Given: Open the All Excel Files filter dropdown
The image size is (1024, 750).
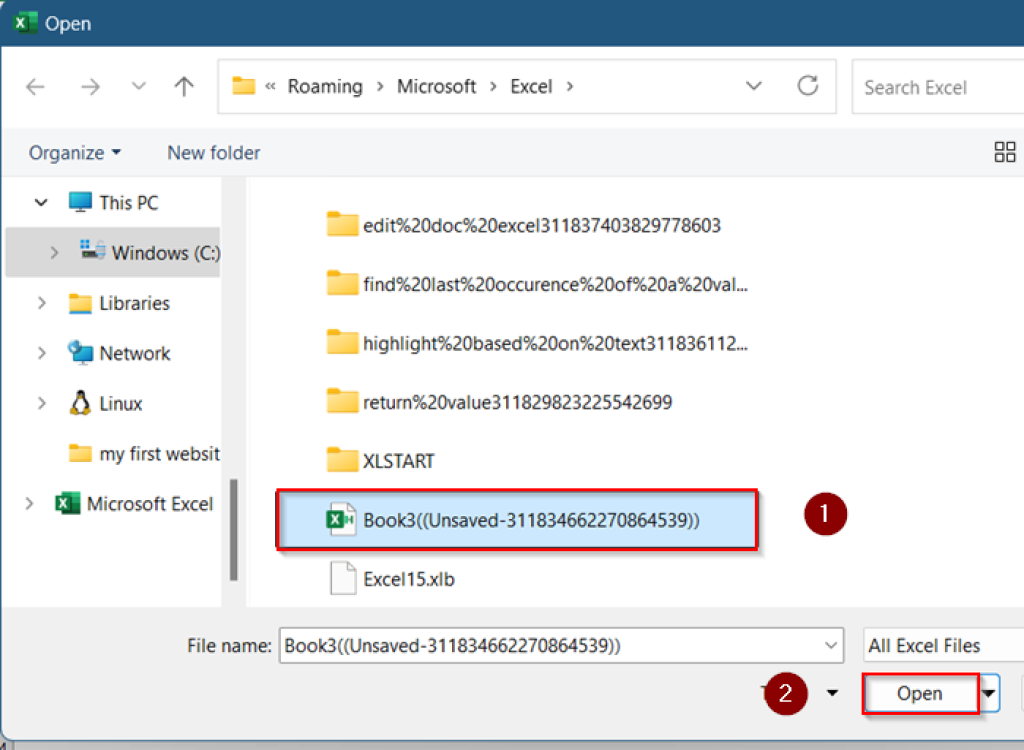Looking at the screenshot, I should (x=940, y=645).
